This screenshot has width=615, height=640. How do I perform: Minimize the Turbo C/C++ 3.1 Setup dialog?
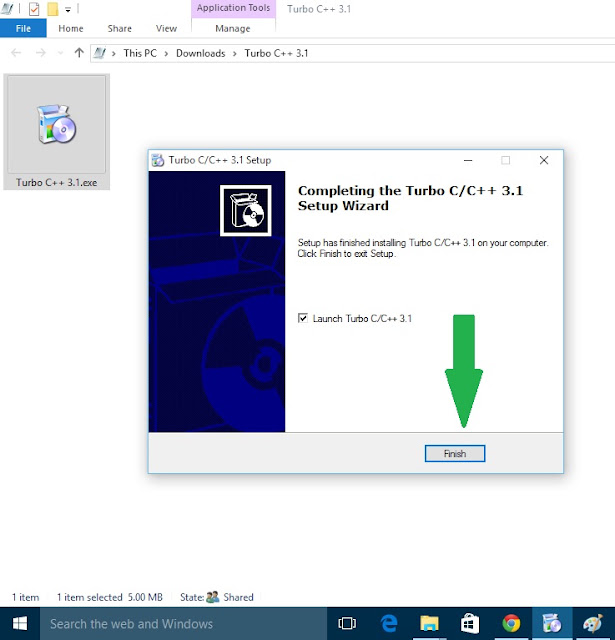[x=468, y=160]
